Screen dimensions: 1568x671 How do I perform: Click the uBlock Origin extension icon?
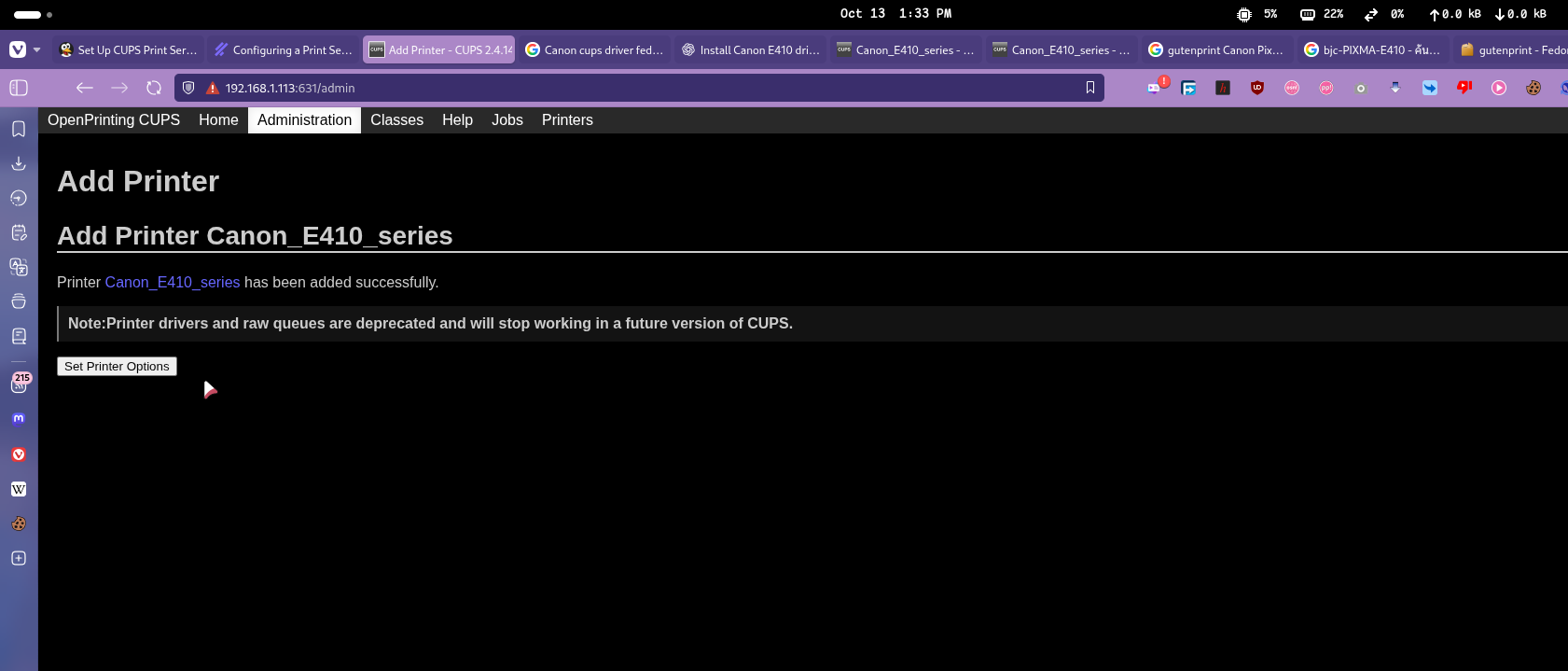pos(1257,88)
